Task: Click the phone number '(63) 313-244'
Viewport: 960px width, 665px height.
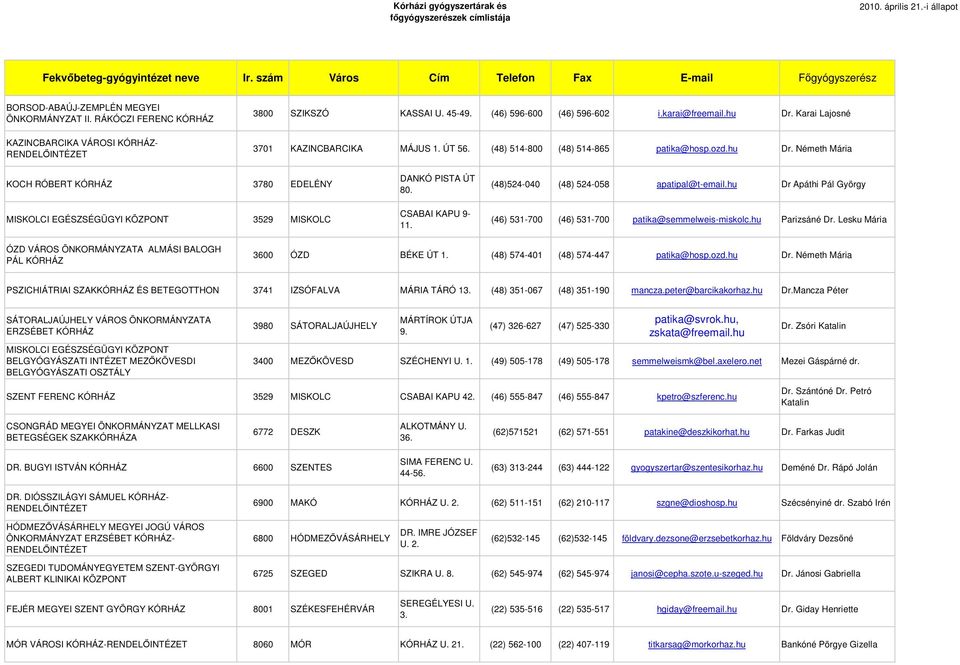Action: pos(516,467)
